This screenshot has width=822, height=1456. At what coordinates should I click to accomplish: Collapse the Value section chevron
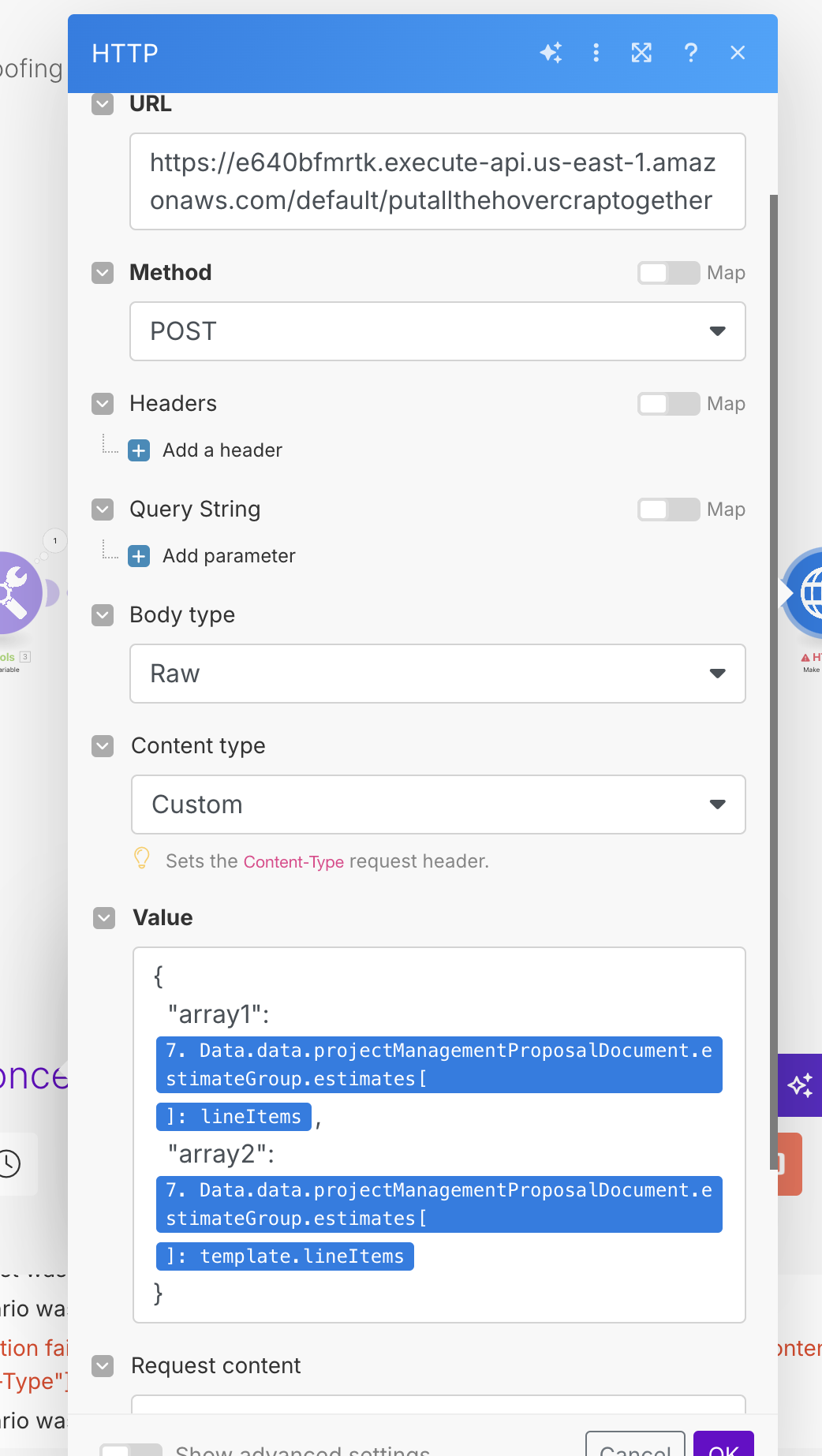pos(104,918)
